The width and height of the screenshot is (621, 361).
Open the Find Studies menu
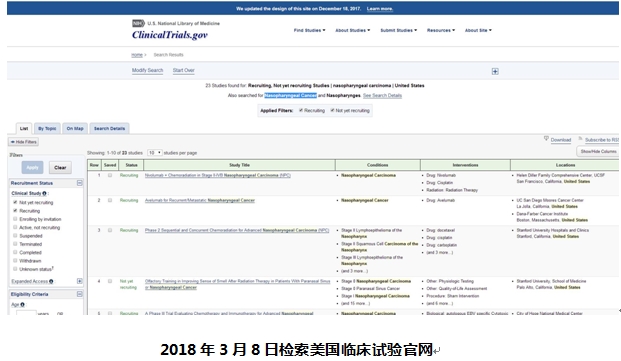(309, 30)
